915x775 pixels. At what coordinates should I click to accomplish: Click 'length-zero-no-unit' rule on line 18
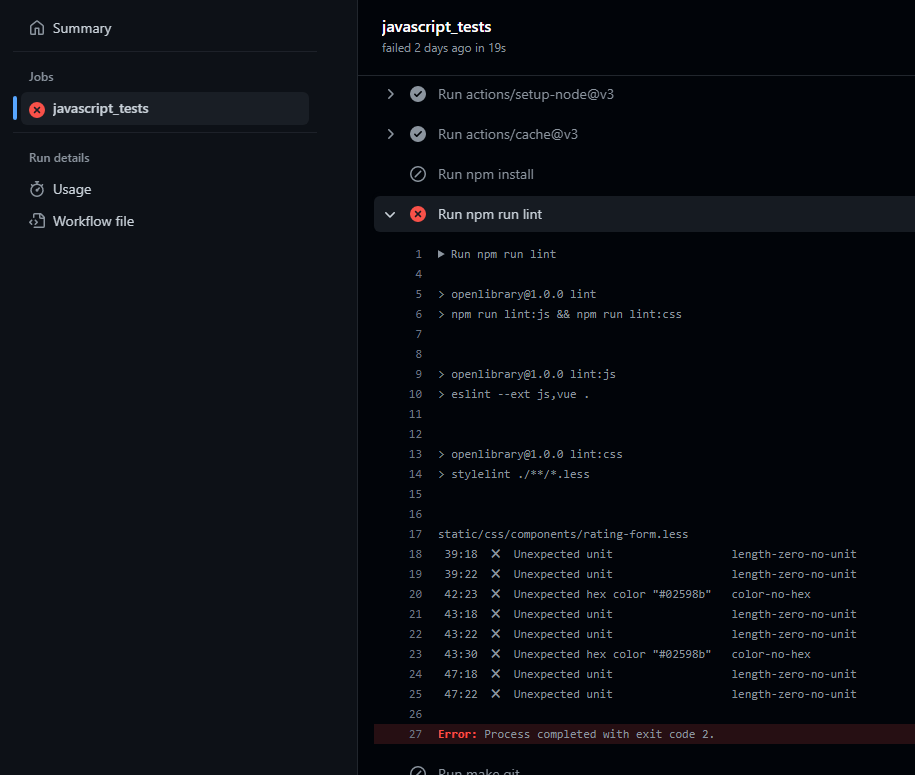[794, 554]
